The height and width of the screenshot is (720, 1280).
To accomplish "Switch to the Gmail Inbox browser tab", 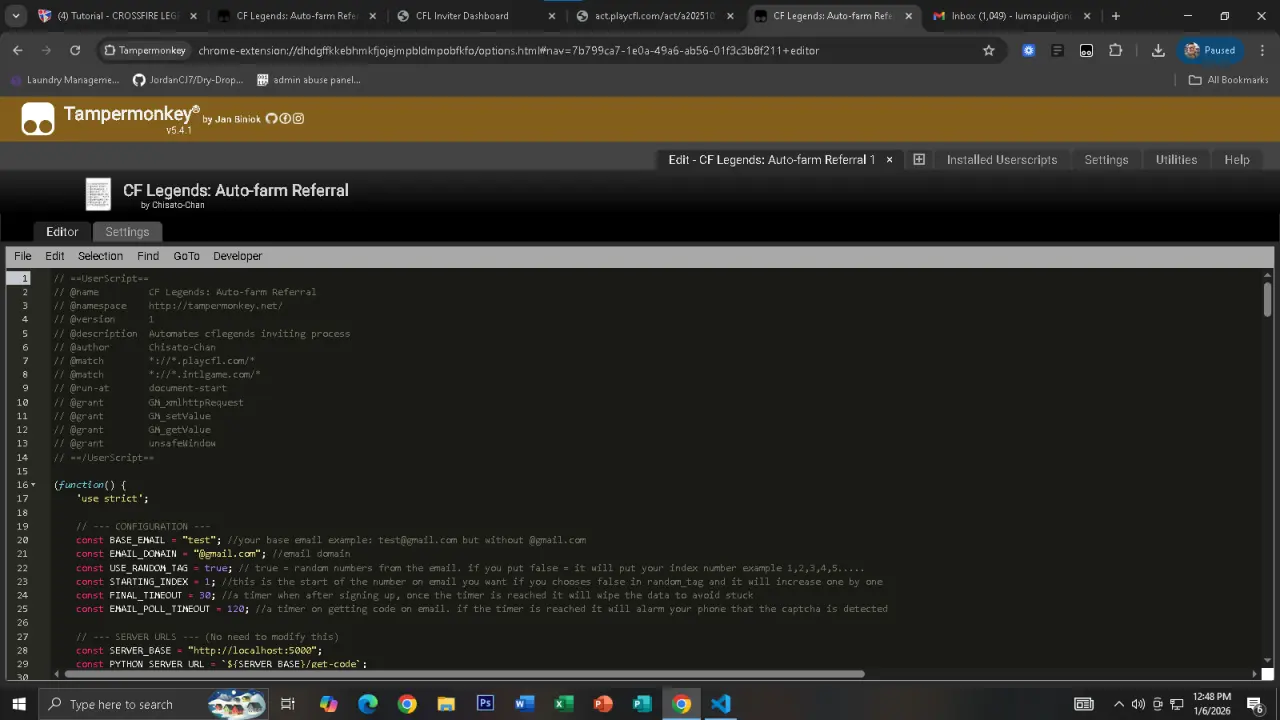I will pyautogui.click(x=1010, y=16).
